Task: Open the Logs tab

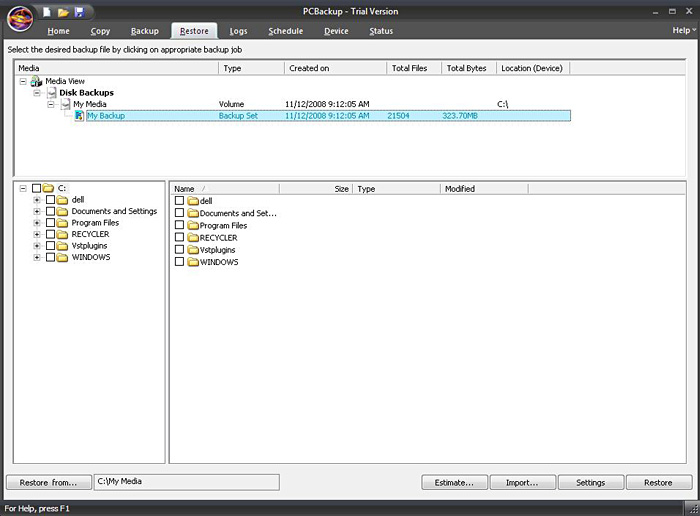Action: click(238, 31)
